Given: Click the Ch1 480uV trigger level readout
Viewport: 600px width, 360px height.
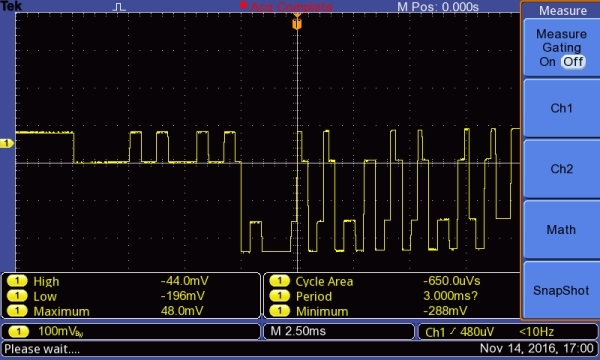Looking at the screenshot, I should pos(460,332).
